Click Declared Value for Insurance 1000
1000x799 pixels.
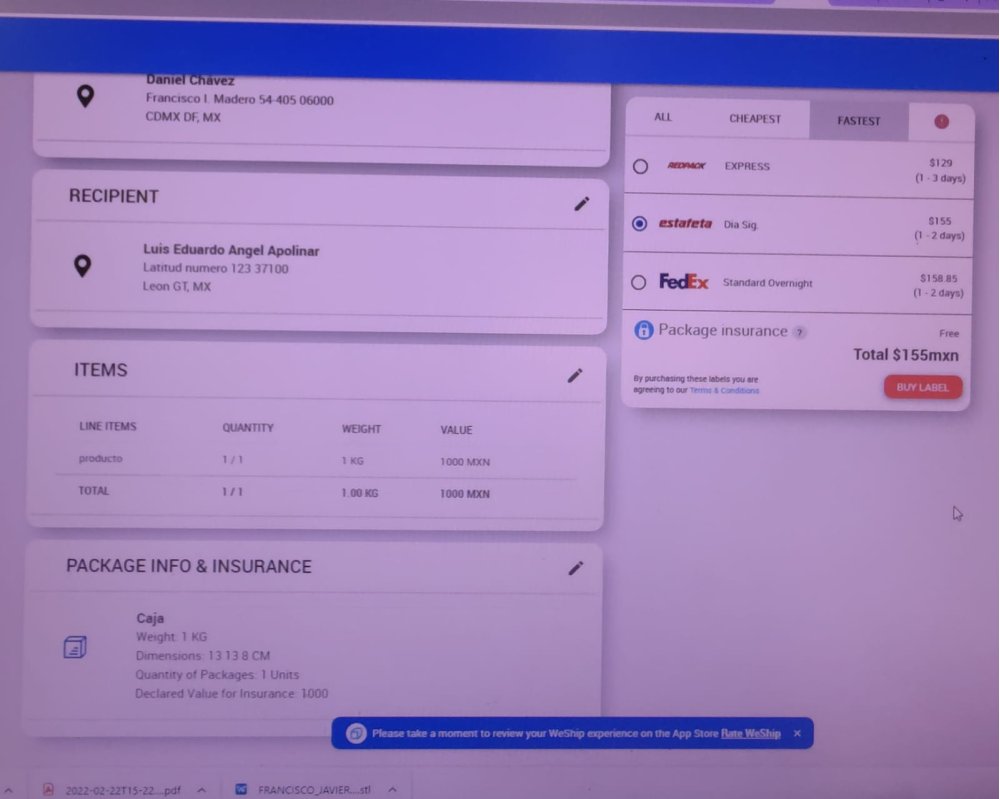coord(232,693)
